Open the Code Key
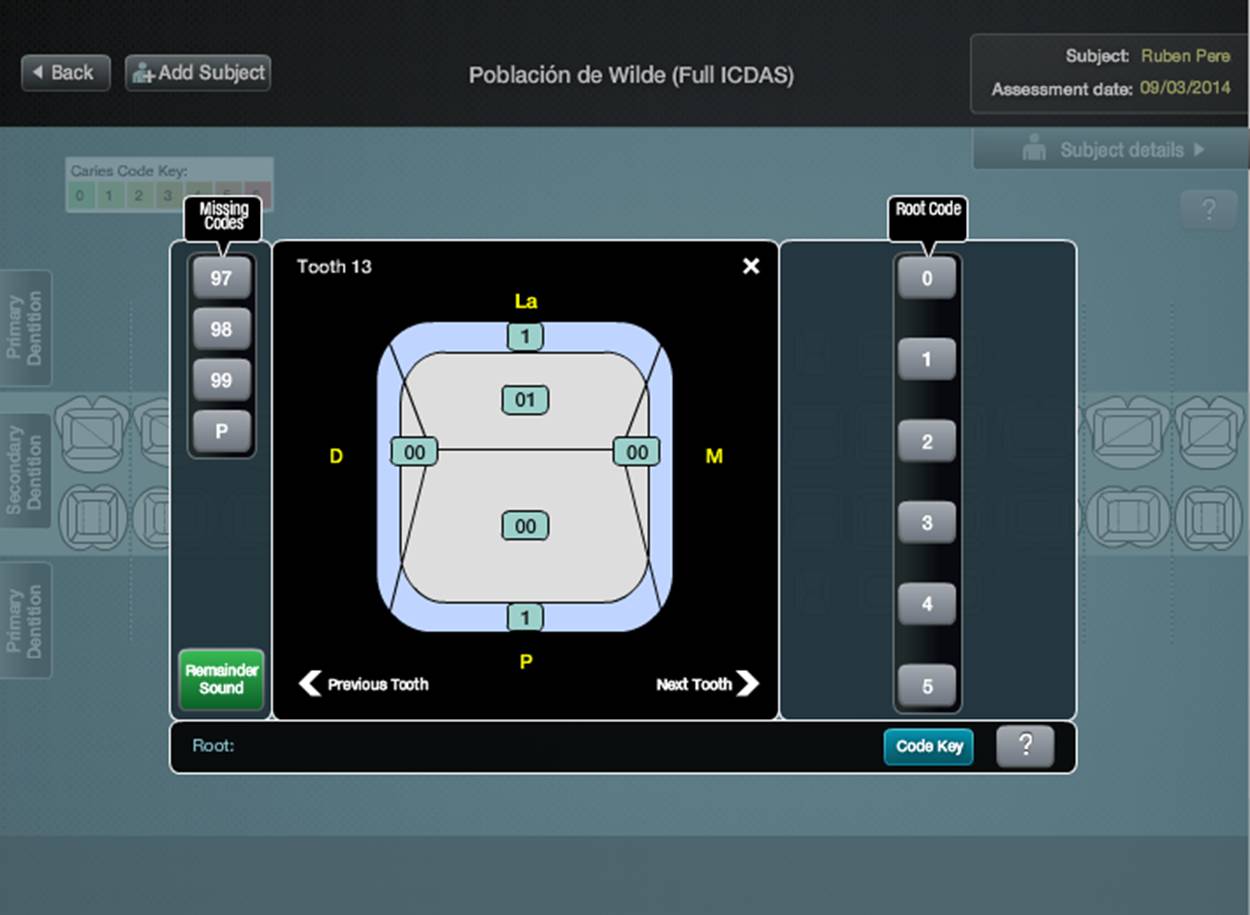The image size is (1250, 915). point(928,746)
